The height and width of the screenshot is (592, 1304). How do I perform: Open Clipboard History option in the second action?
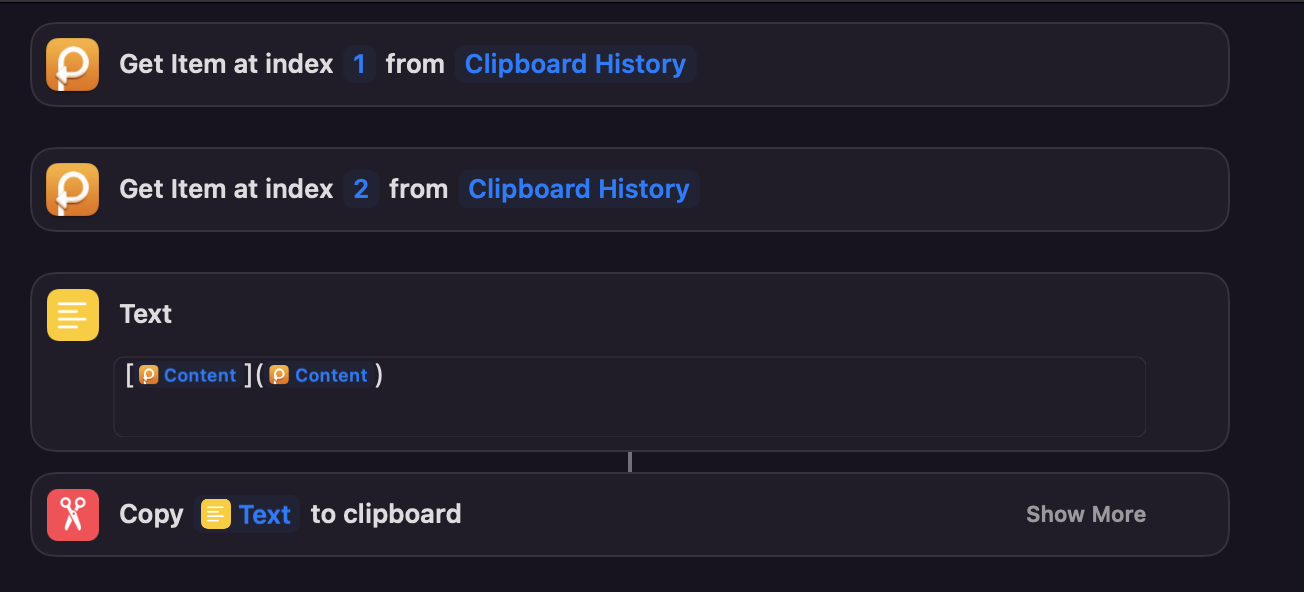coord(578,189)
